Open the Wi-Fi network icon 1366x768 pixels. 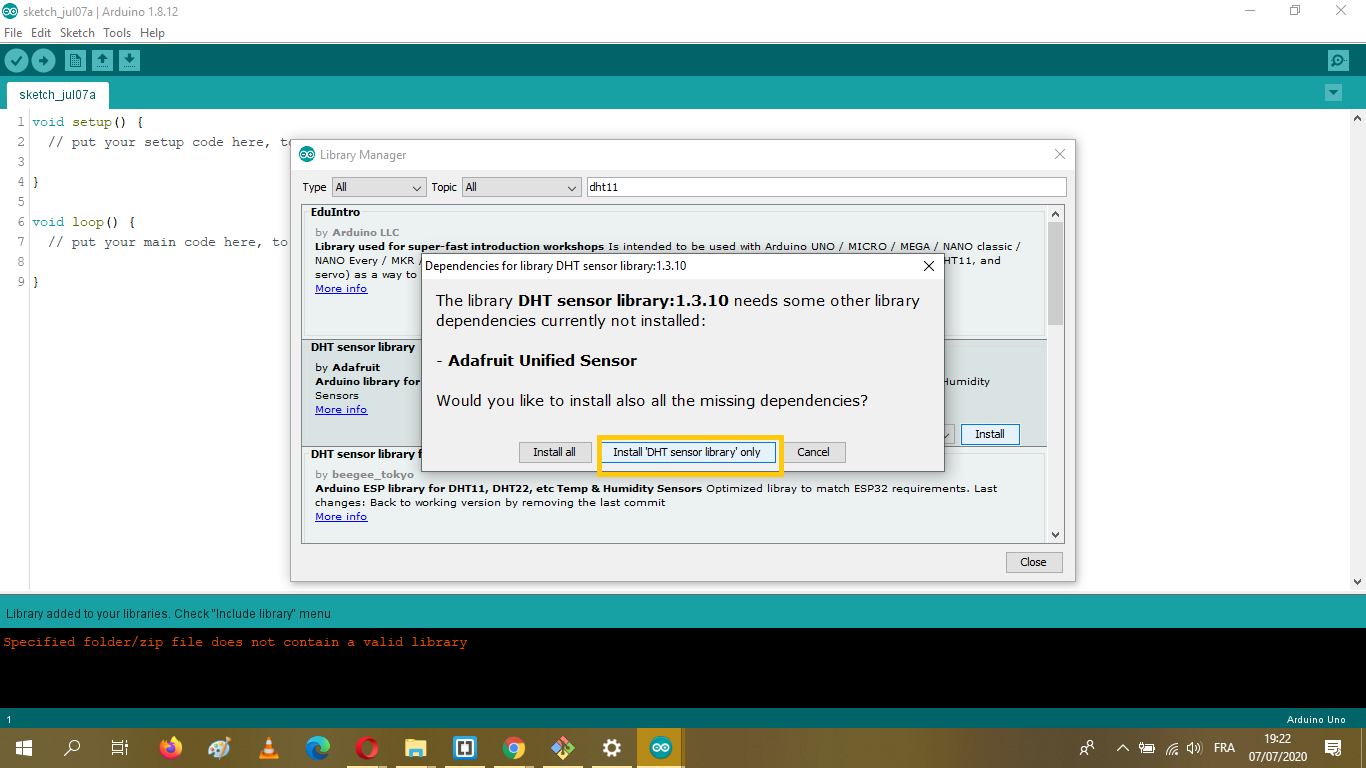click(x=1171, y=748)
